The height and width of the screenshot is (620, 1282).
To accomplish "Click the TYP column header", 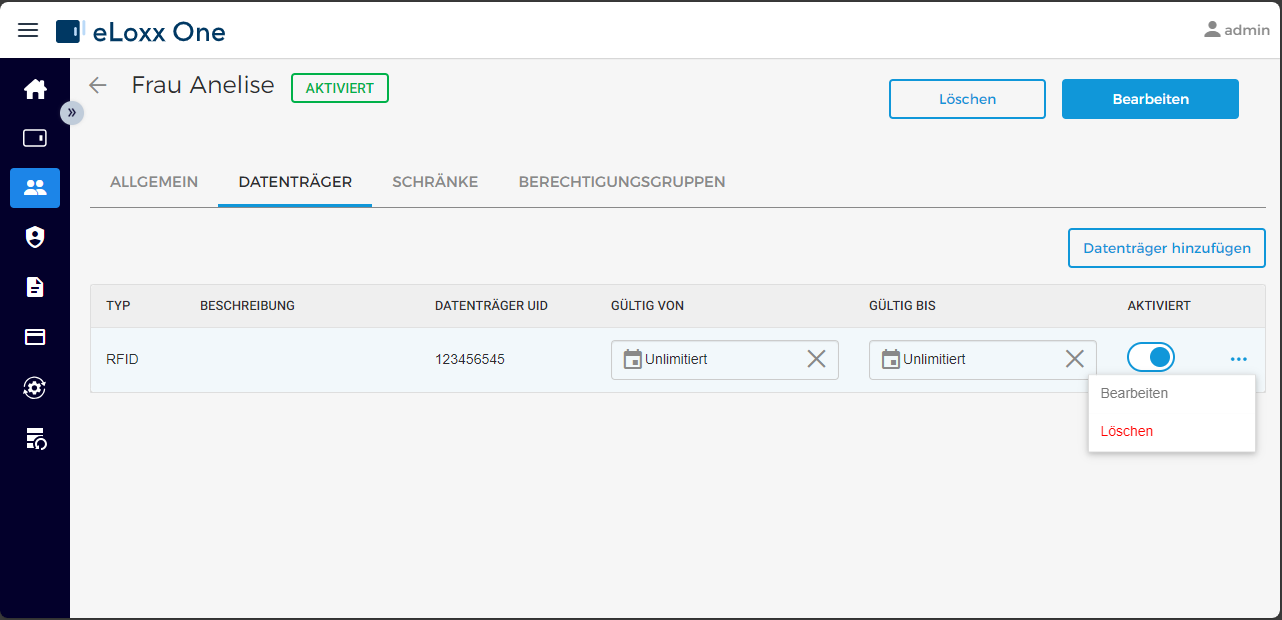I will (x=119, y=306).
